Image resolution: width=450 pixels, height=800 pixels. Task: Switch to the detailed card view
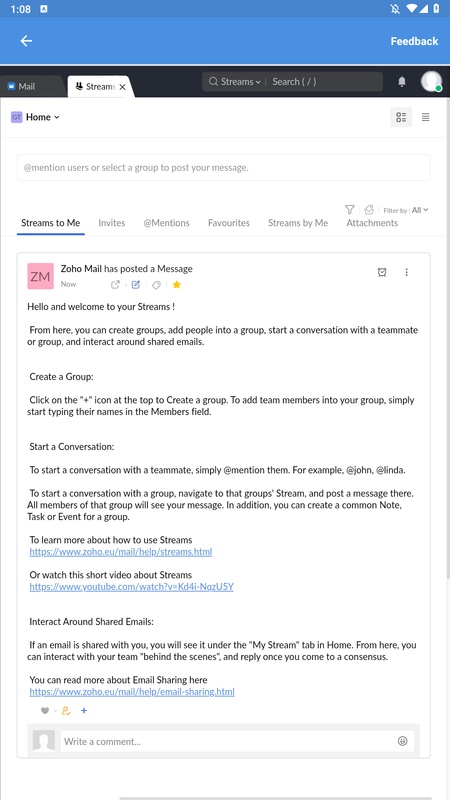point(401,117)
